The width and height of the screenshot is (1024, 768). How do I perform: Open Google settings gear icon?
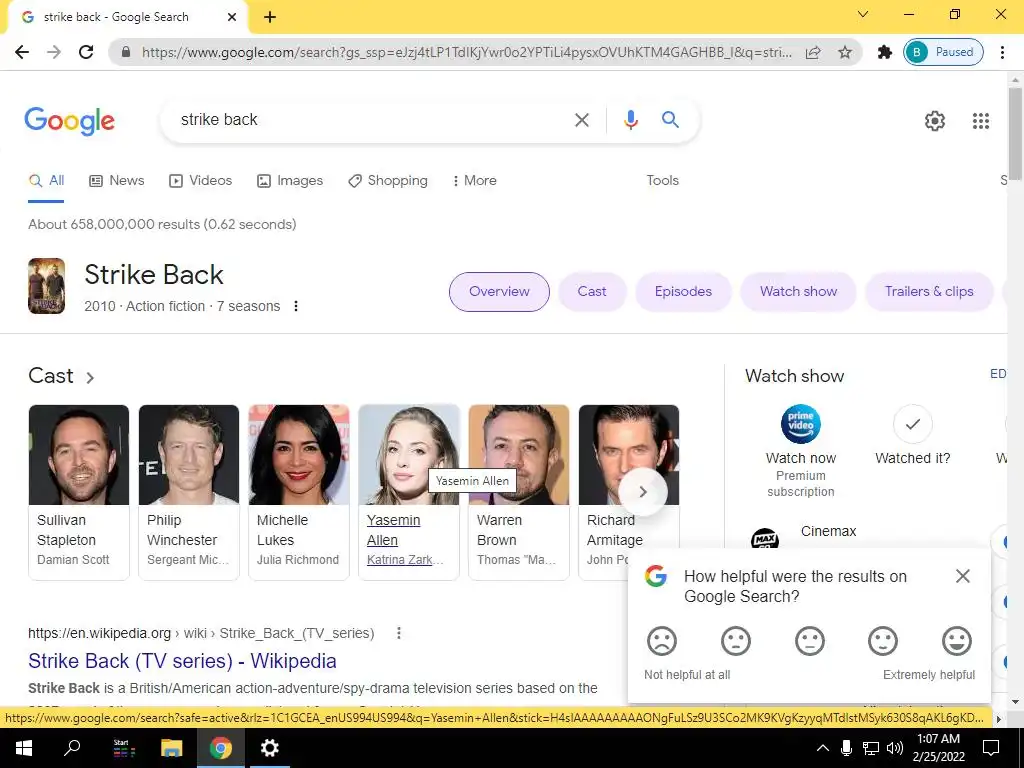(x=935, y=121)
